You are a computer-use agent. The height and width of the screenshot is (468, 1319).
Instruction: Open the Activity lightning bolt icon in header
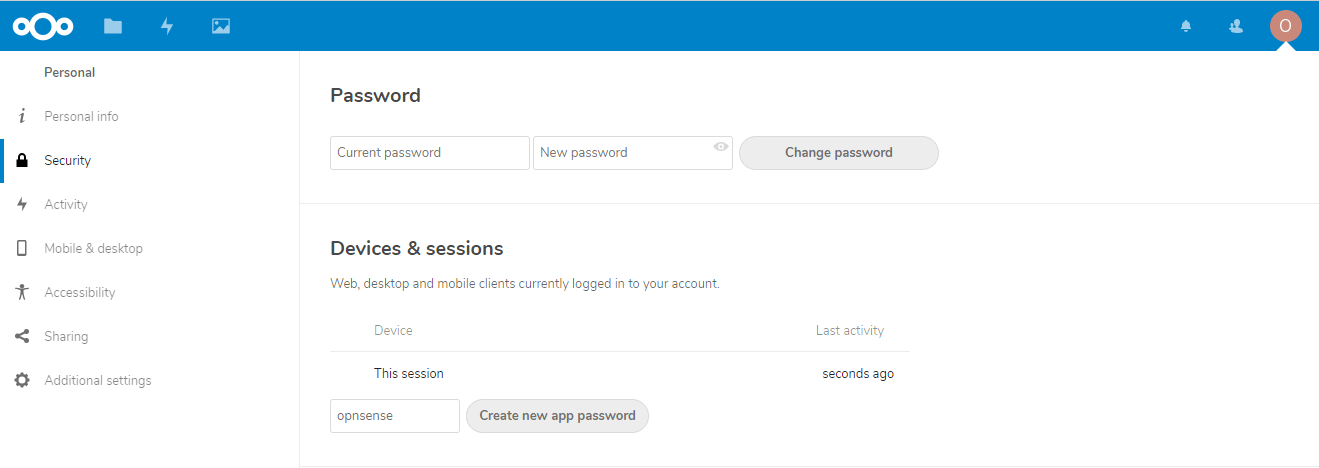coord(167,26)
